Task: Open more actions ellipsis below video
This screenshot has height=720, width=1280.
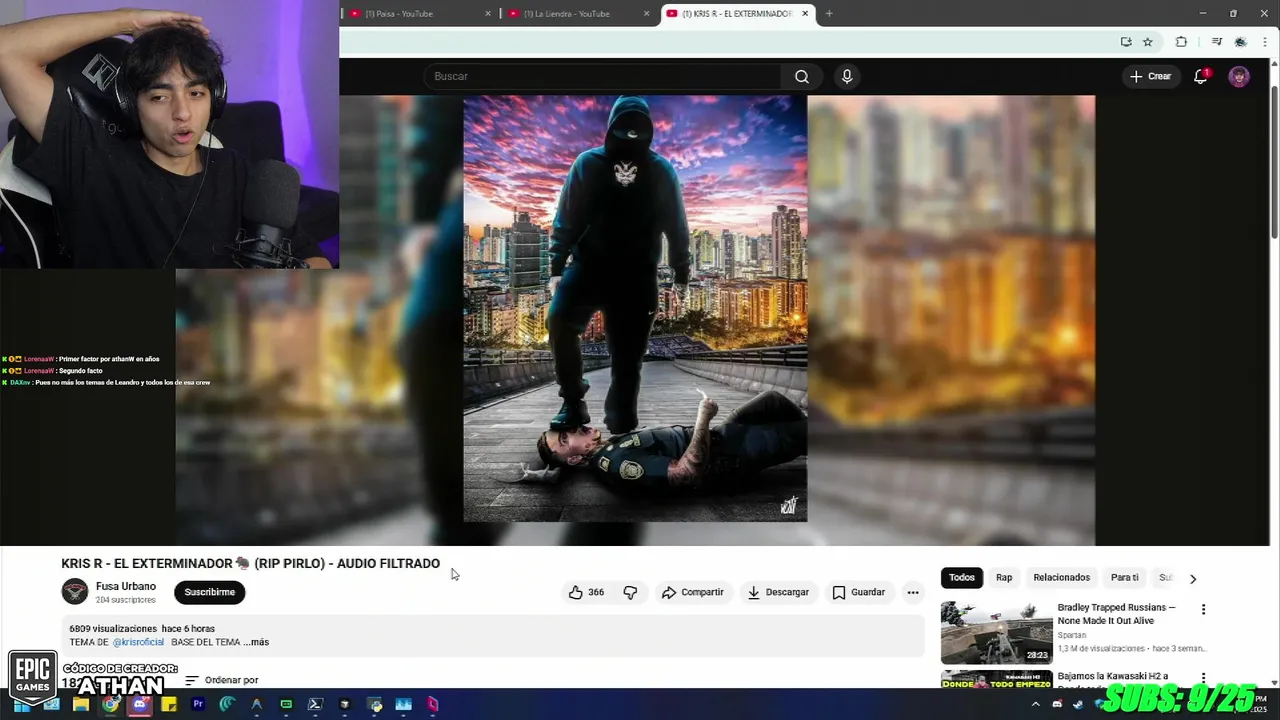Action: point(912,592)
